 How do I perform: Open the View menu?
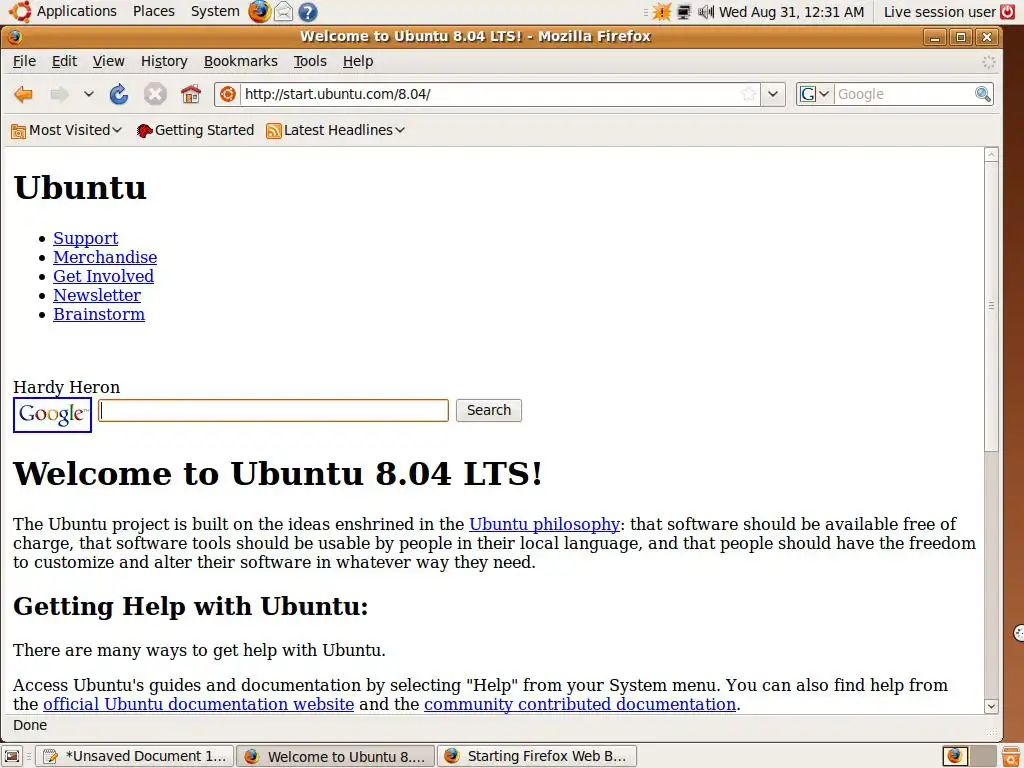(108, 61)
